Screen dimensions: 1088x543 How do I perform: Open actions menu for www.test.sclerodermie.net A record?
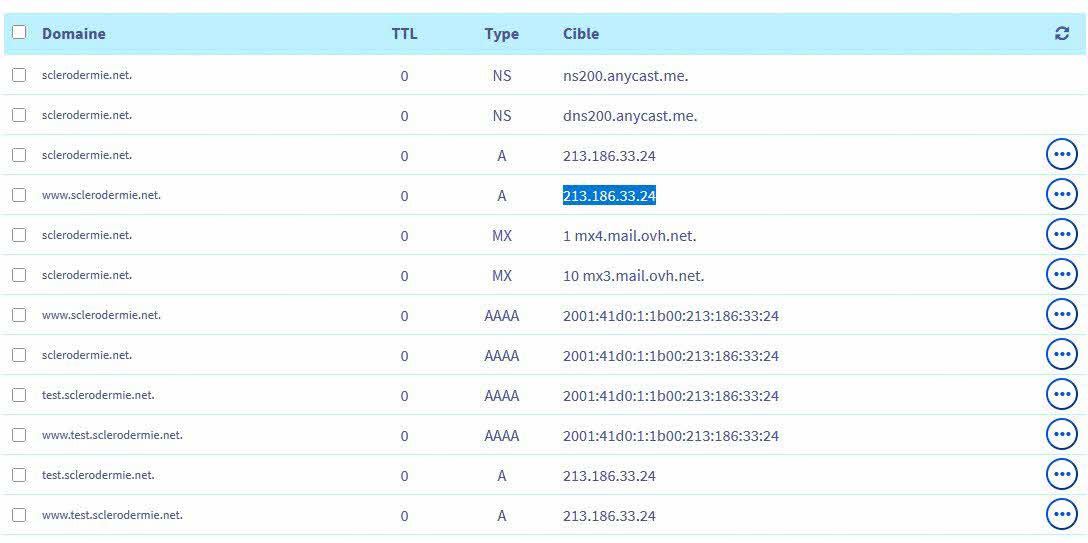click(1061, 515)
